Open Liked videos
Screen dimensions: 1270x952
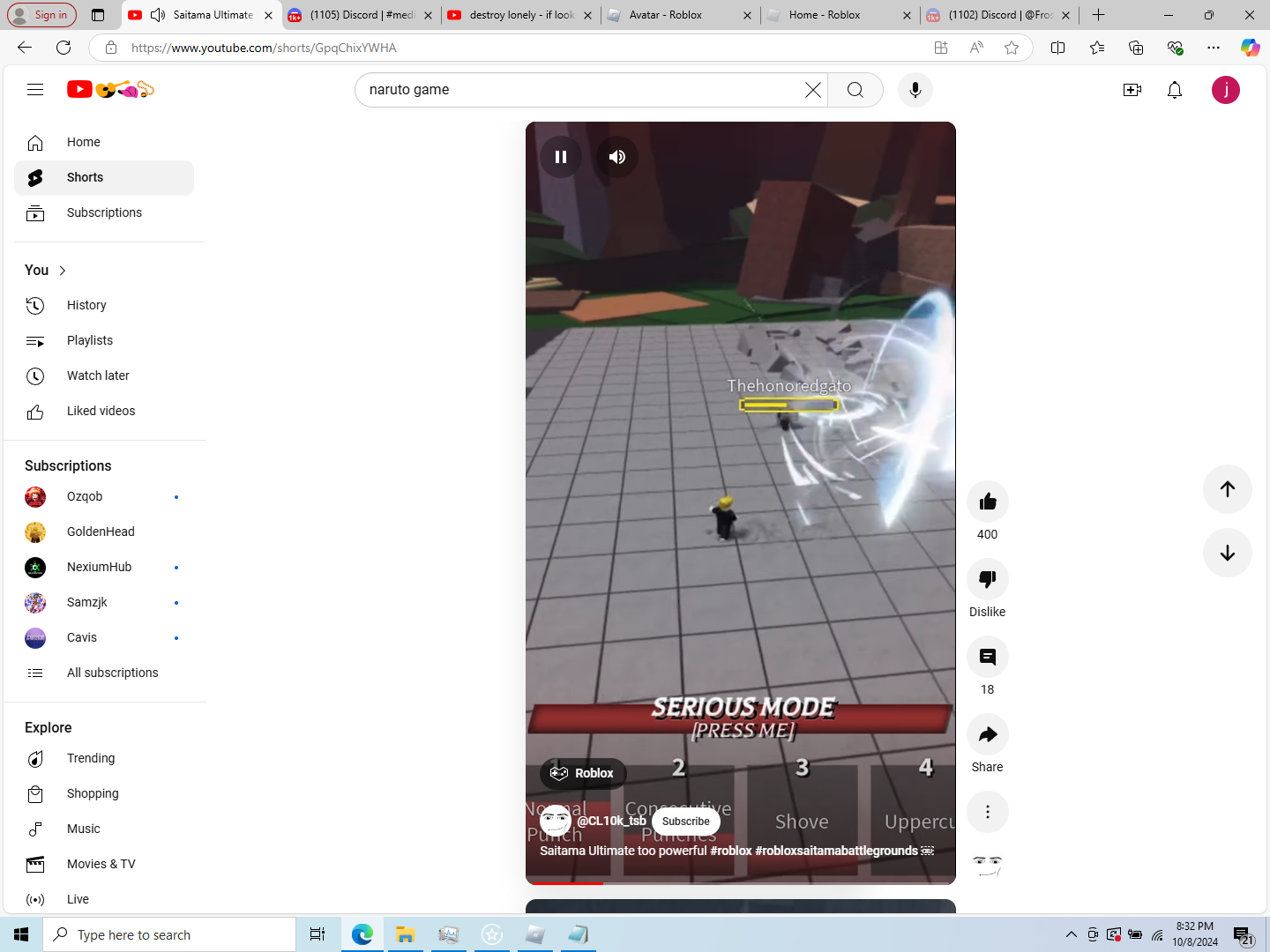point(104,411)
